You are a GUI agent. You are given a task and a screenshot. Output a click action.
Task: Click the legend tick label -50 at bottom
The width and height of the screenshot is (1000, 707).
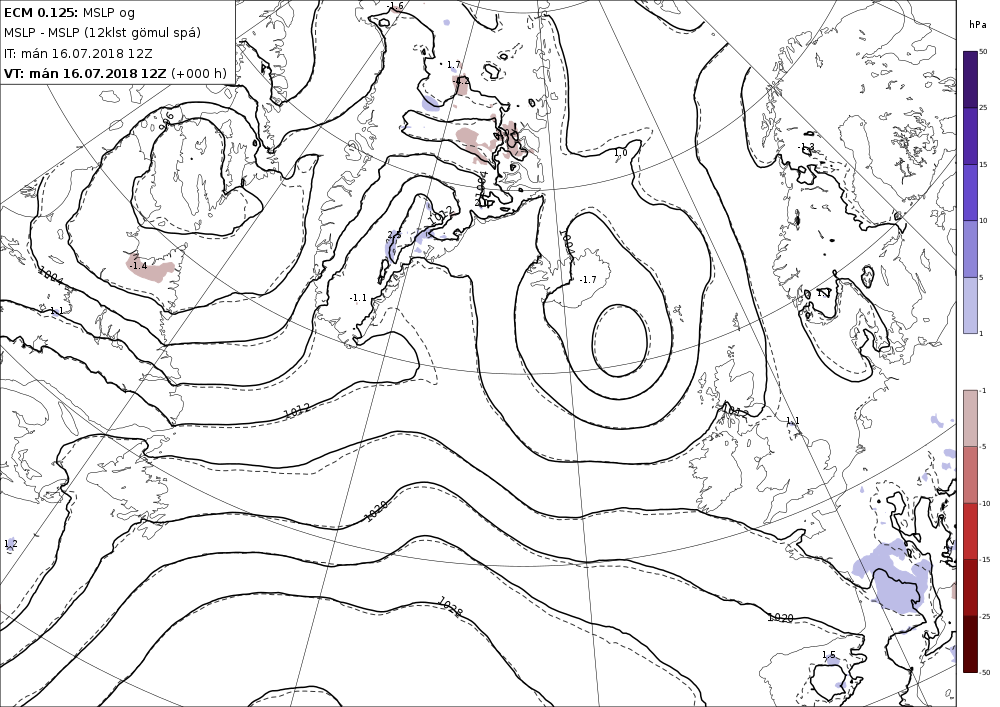(x=985, y=672)
